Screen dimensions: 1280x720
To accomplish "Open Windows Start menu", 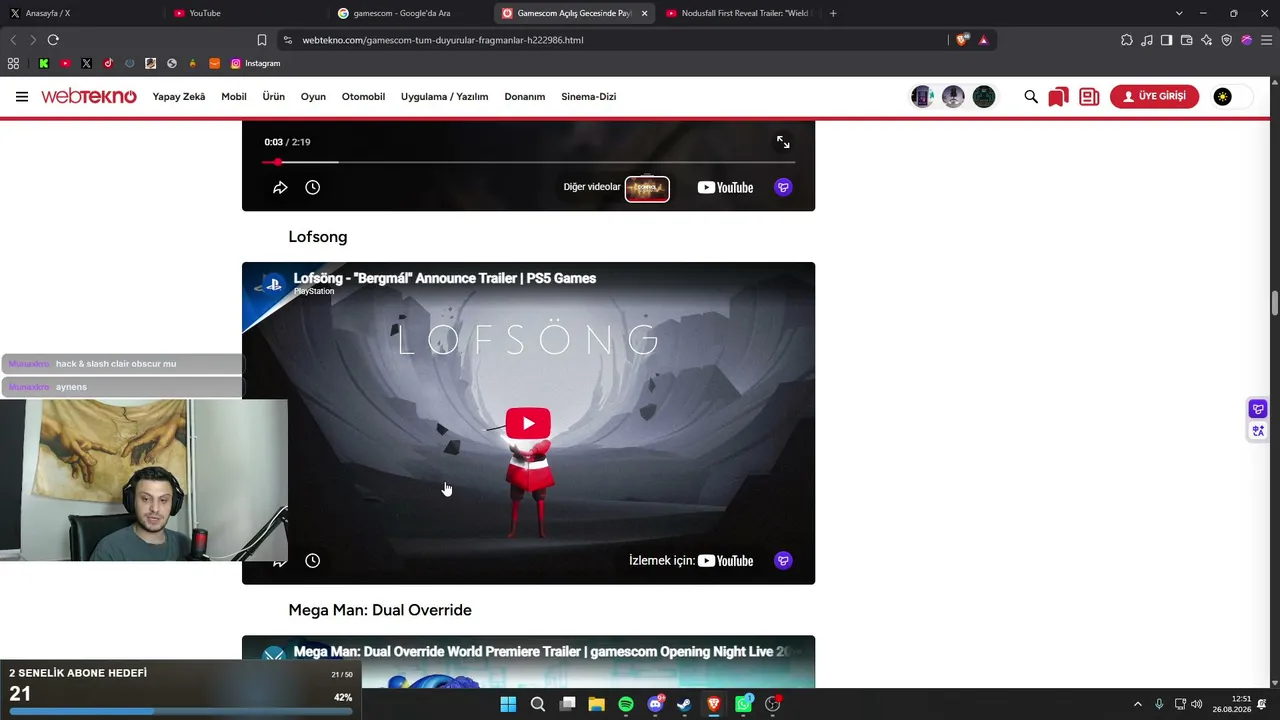I will (508, 704).
